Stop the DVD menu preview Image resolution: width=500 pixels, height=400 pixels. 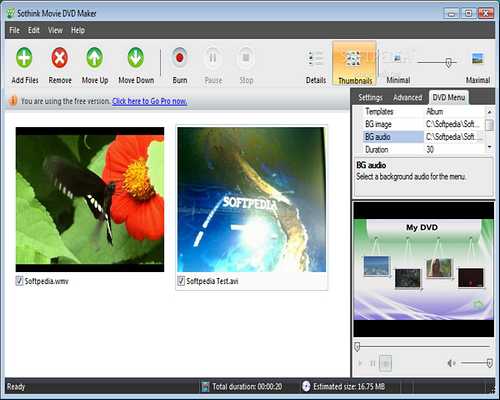[x=386, y=363]
